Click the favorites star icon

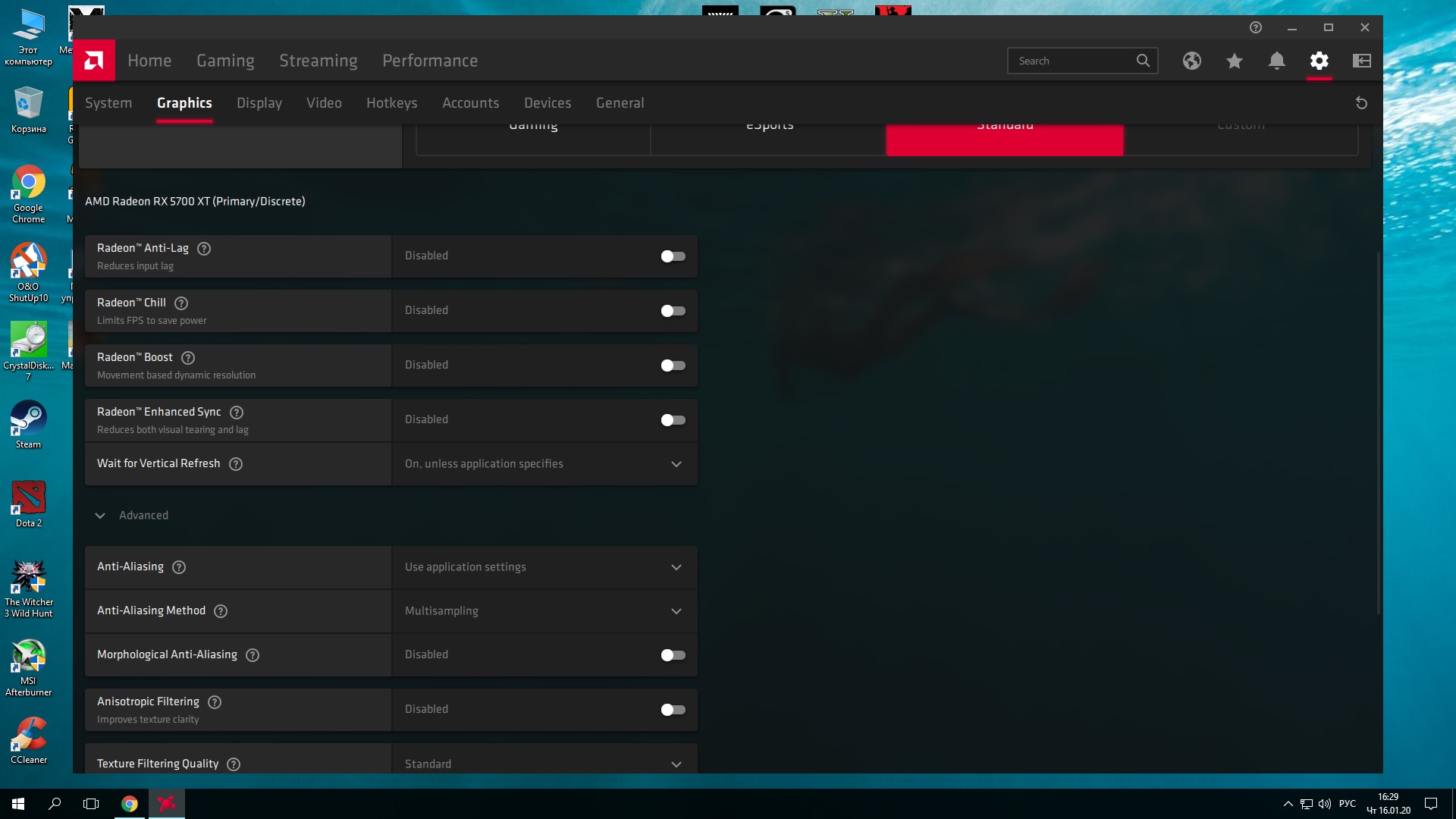click(x=1234, y=61)
